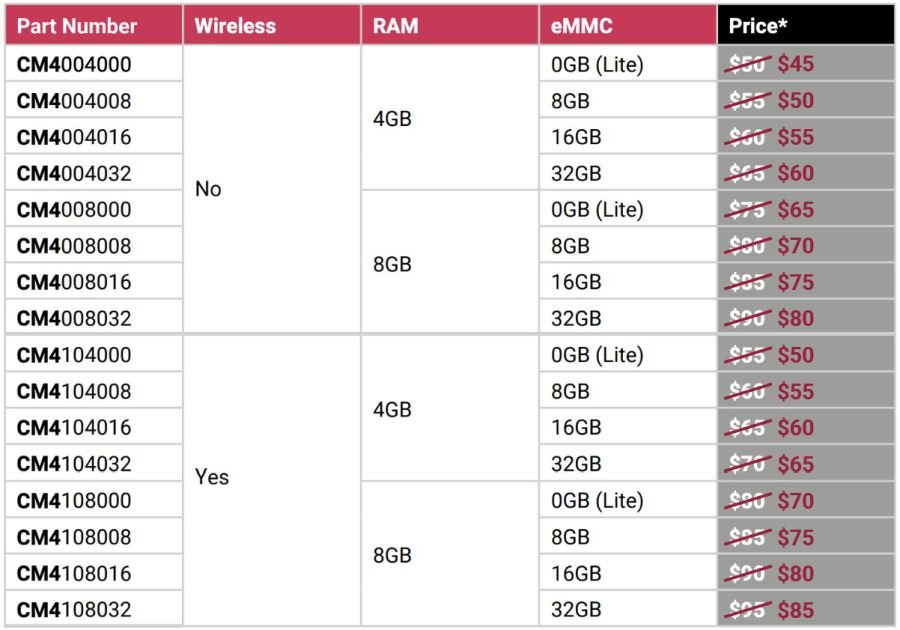Click the $45 price for CM4004000

pyautogui.click(x=796, y=64)
